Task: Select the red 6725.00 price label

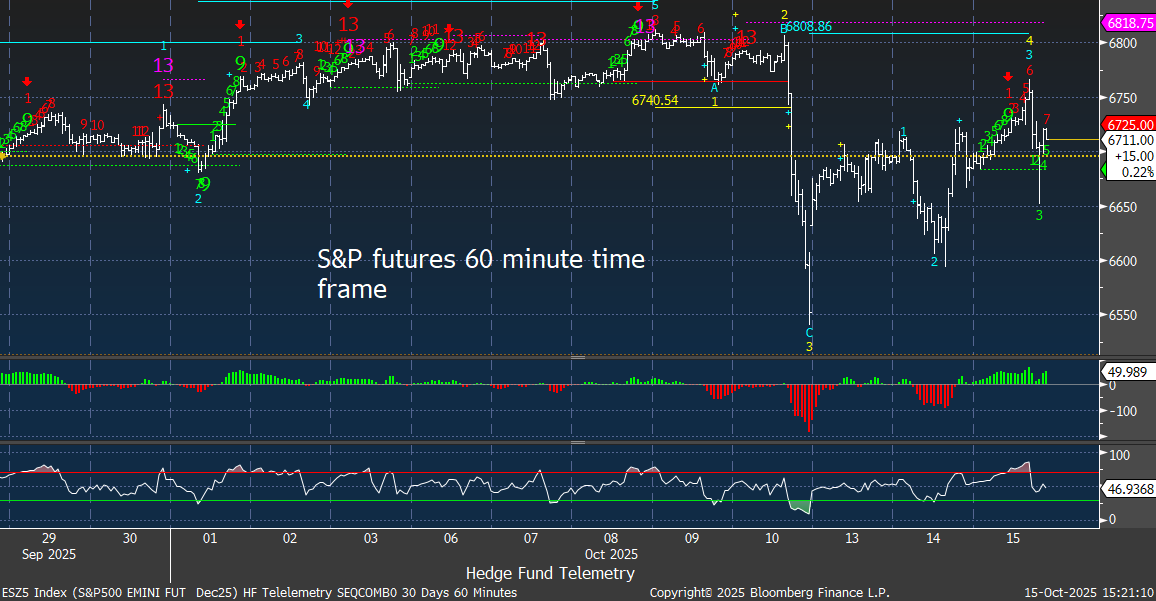Action: click(1128, 124)
